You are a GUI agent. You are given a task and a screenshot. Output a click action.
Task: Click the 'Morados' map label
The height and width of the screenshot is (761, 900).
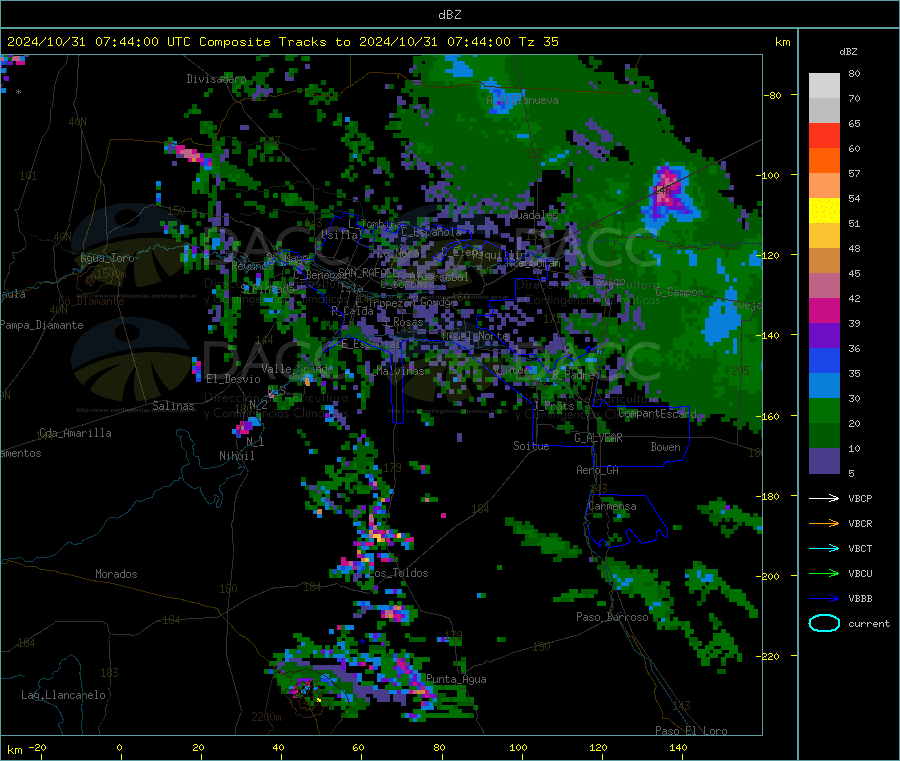click(116, 574)
